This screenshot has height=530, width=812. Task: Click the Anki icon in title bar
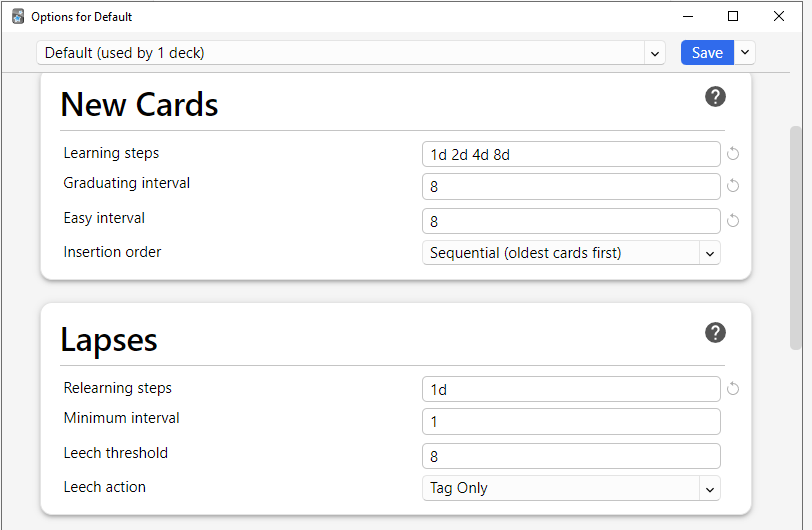[18, 17]
